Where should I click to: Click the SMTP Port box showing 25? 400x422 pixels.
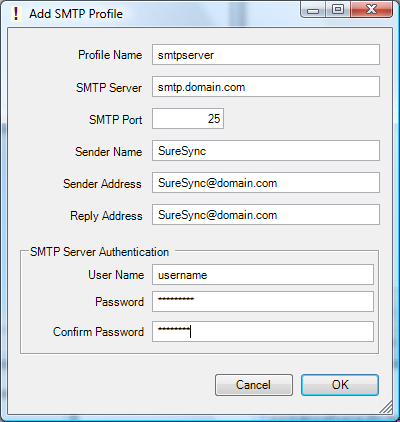click(x=188, y=118)
